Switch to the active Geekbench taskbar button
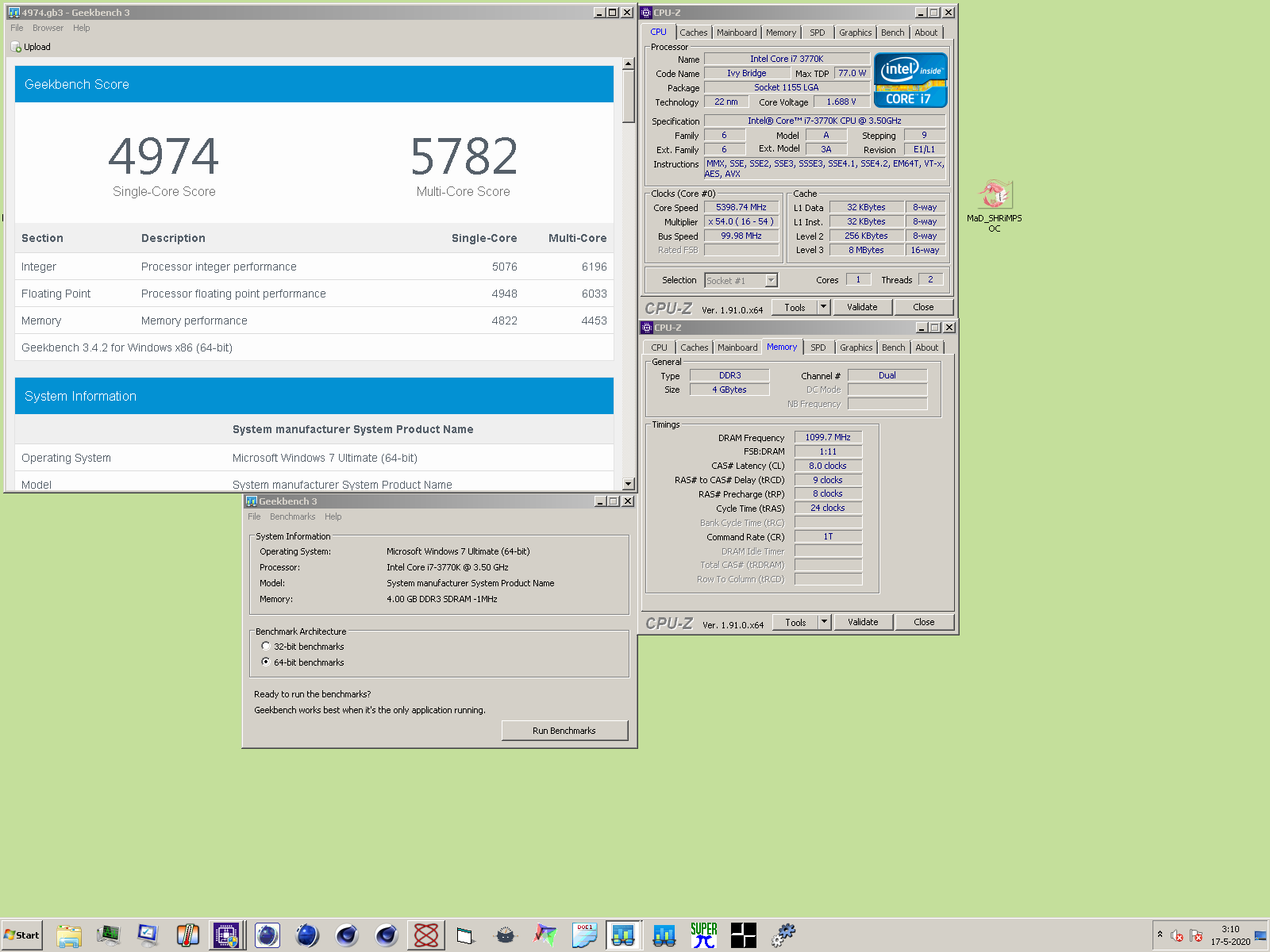This screenshot has width=1270, height=952. pyautogui.click(x=624, y=935)
